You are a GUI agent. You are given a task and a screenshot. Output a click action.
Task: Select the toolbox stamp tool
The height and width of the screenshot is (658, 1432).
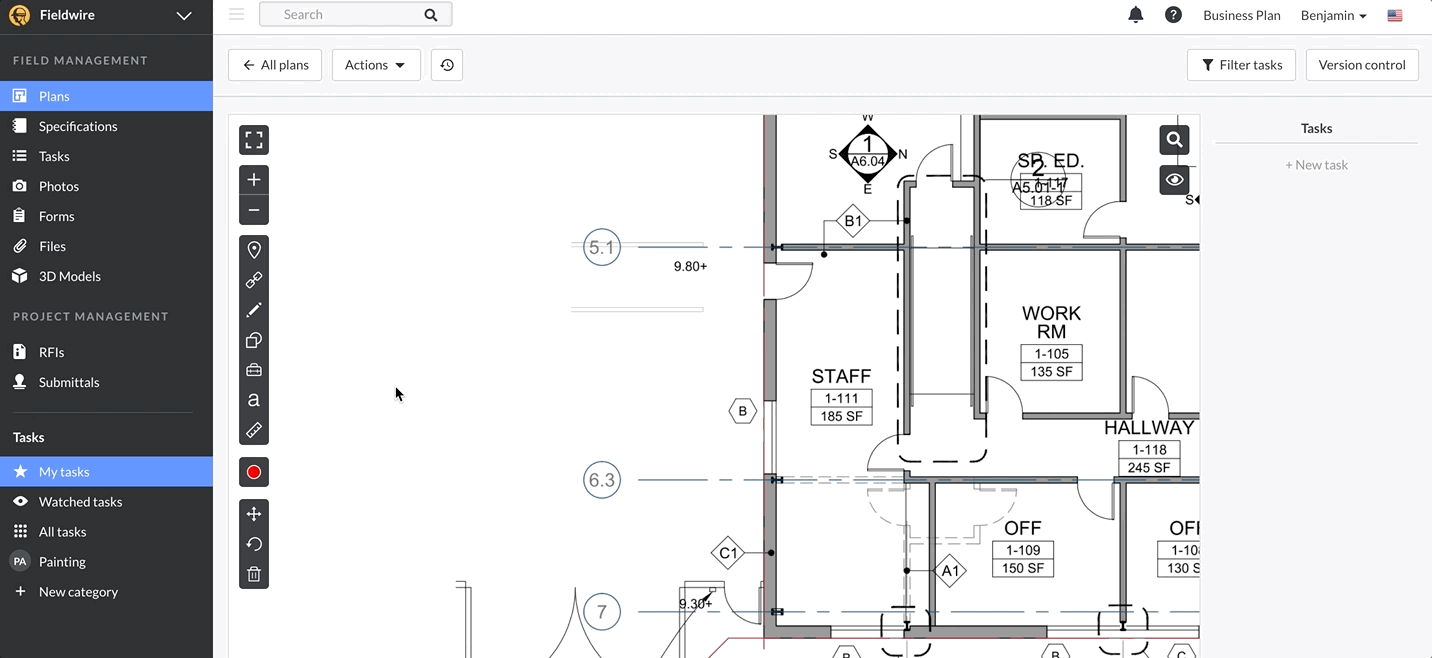pos(254,370)
